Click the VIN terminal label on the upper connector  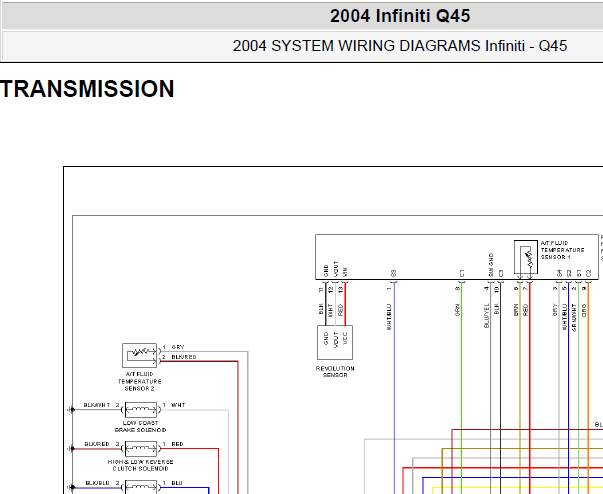click(x=345, y=272)
